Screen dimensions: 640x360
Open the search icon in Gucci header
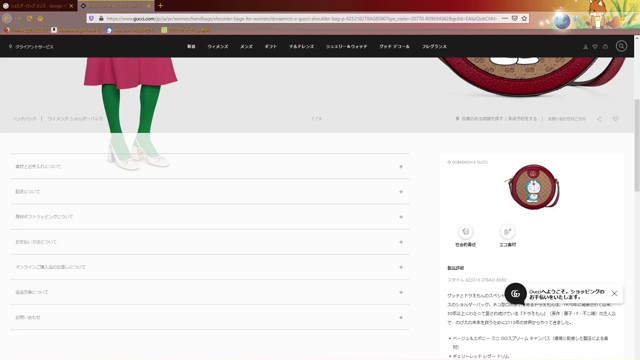tap(621, 46)
